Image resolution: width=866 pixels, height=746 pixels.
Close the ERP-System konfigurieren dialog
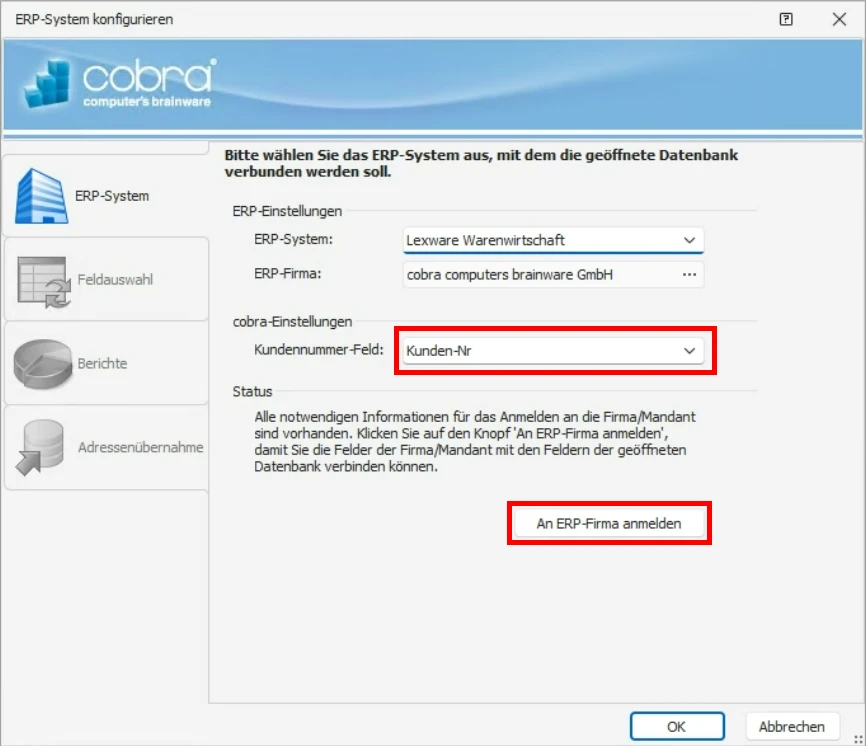pos(839,19)
